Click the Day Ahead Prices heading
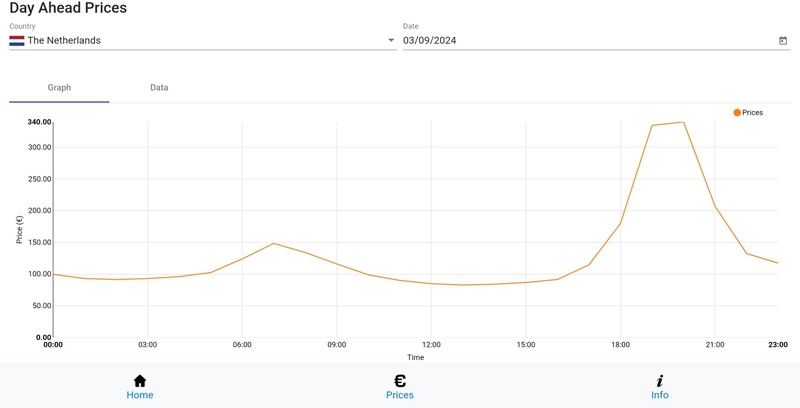 (68, 9)
